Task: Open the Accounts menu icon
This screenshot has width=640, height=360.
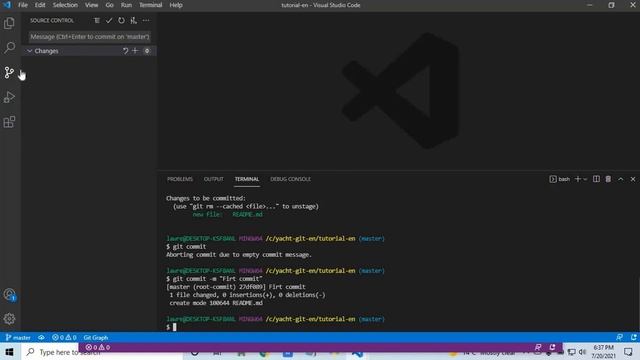Action: 9,294
